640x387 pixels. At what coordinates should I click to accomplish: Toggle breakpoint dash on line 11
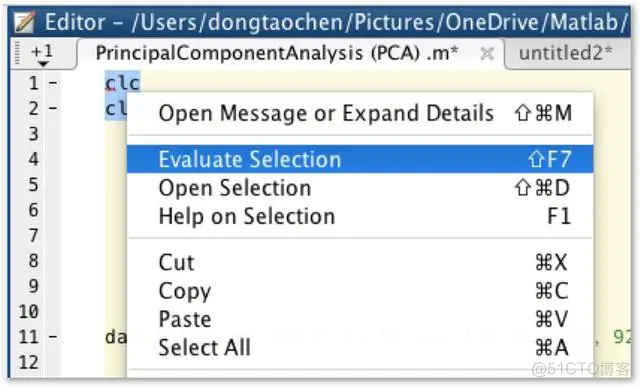pos(53,337)
